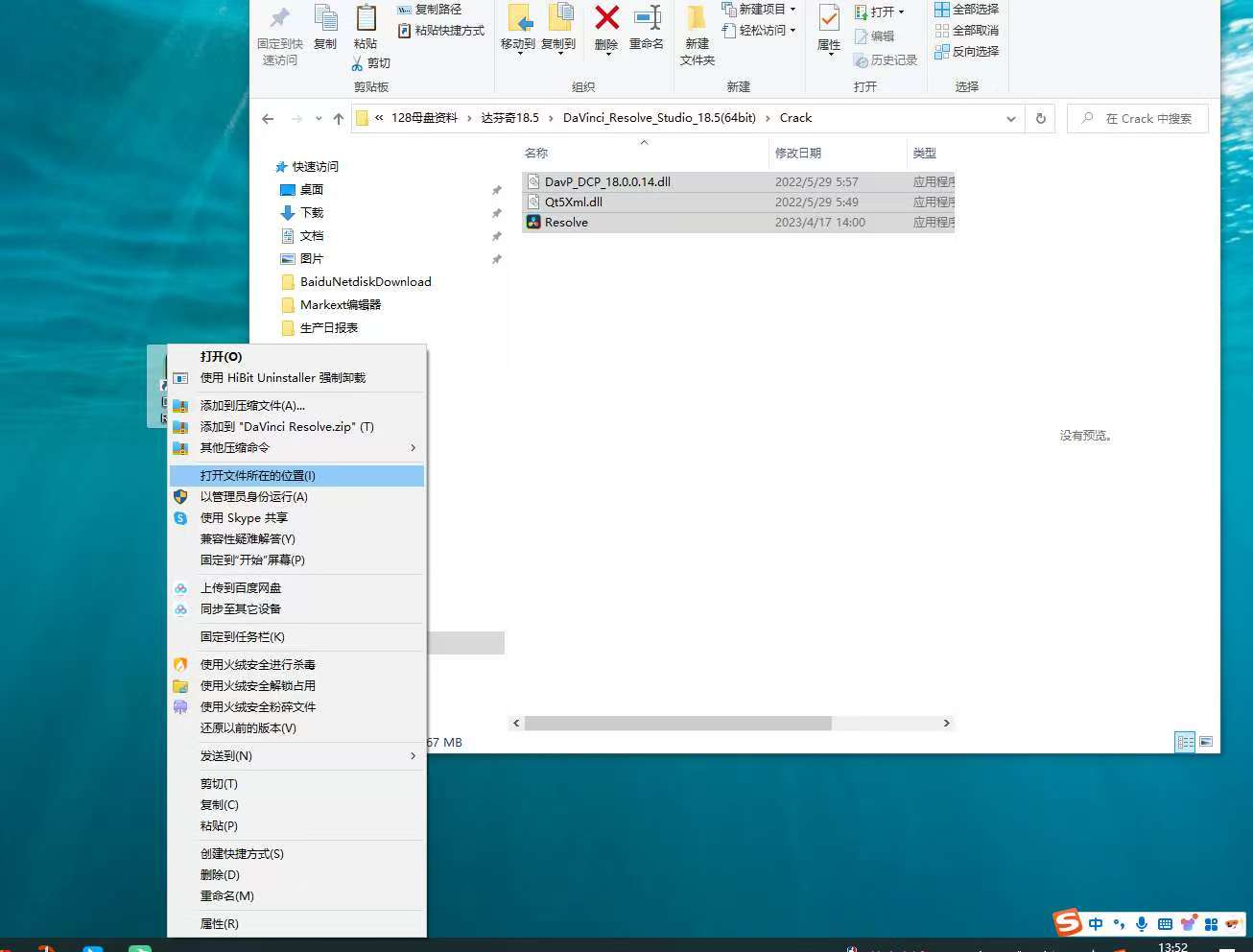Open BaiduNetdiskDownload folder in sidebar
The image size is (1253, 952).
(365, 282)
